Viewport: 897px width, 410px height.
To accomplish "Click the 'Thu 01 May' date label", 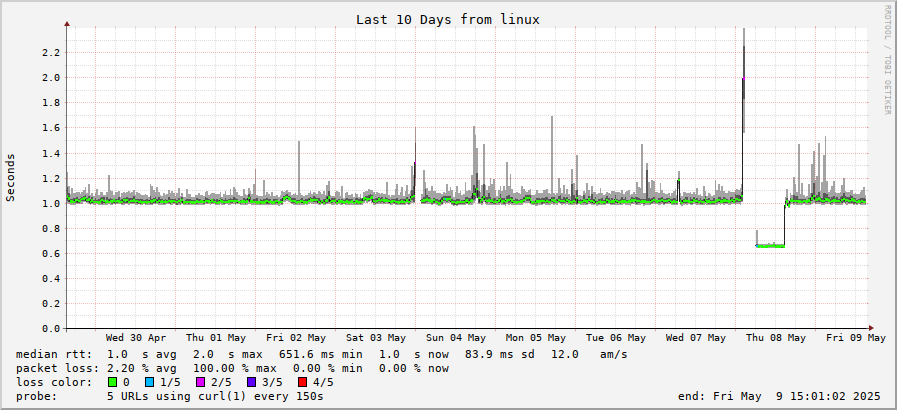I will pyautogui.click(x=216, y=338).
